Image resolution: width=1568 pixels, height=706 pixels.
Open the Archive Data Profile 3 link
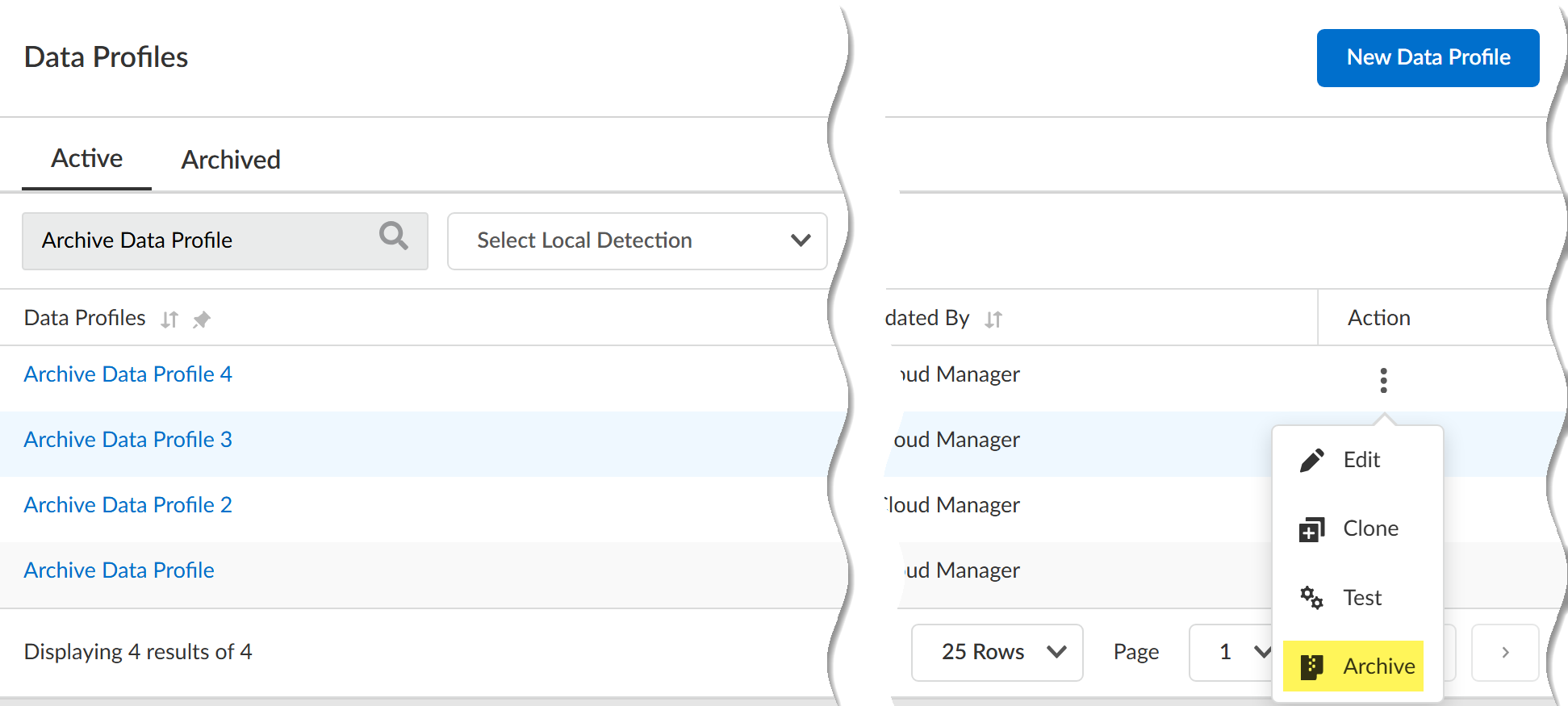(128, 440)
